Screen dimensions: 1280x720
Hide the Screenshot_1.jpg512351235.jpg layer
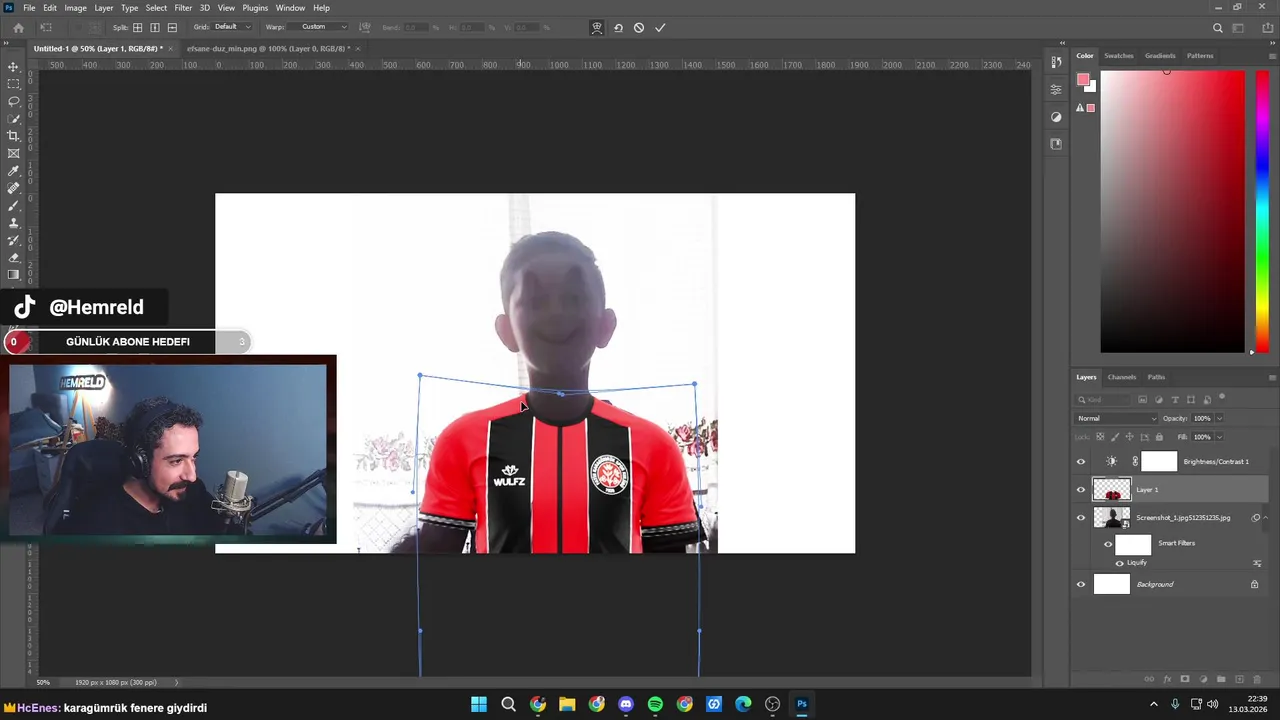(1080, 518)
